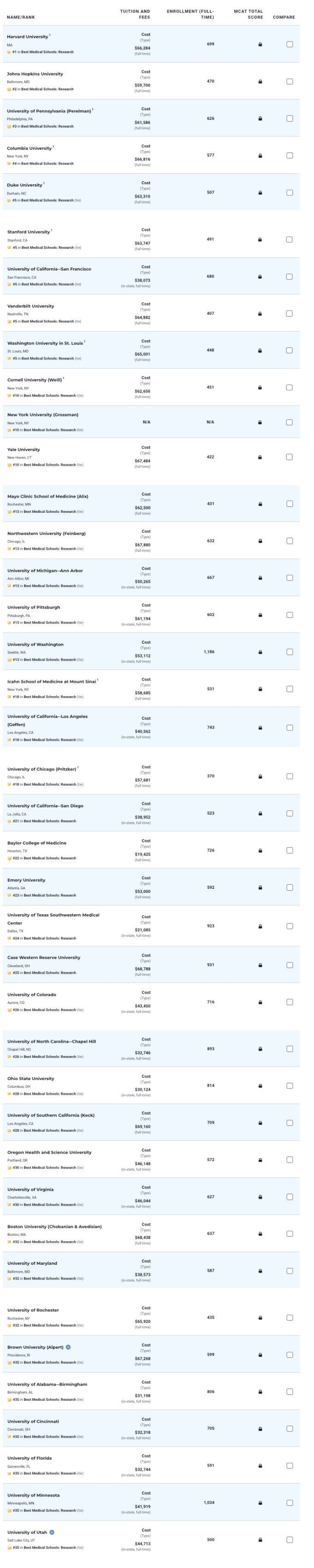This screenshot has width=314, height=1568.
Task: Click the lock icon in Baylor College of Medicine row
Action: pyautogui.click(x=260, y=850)
